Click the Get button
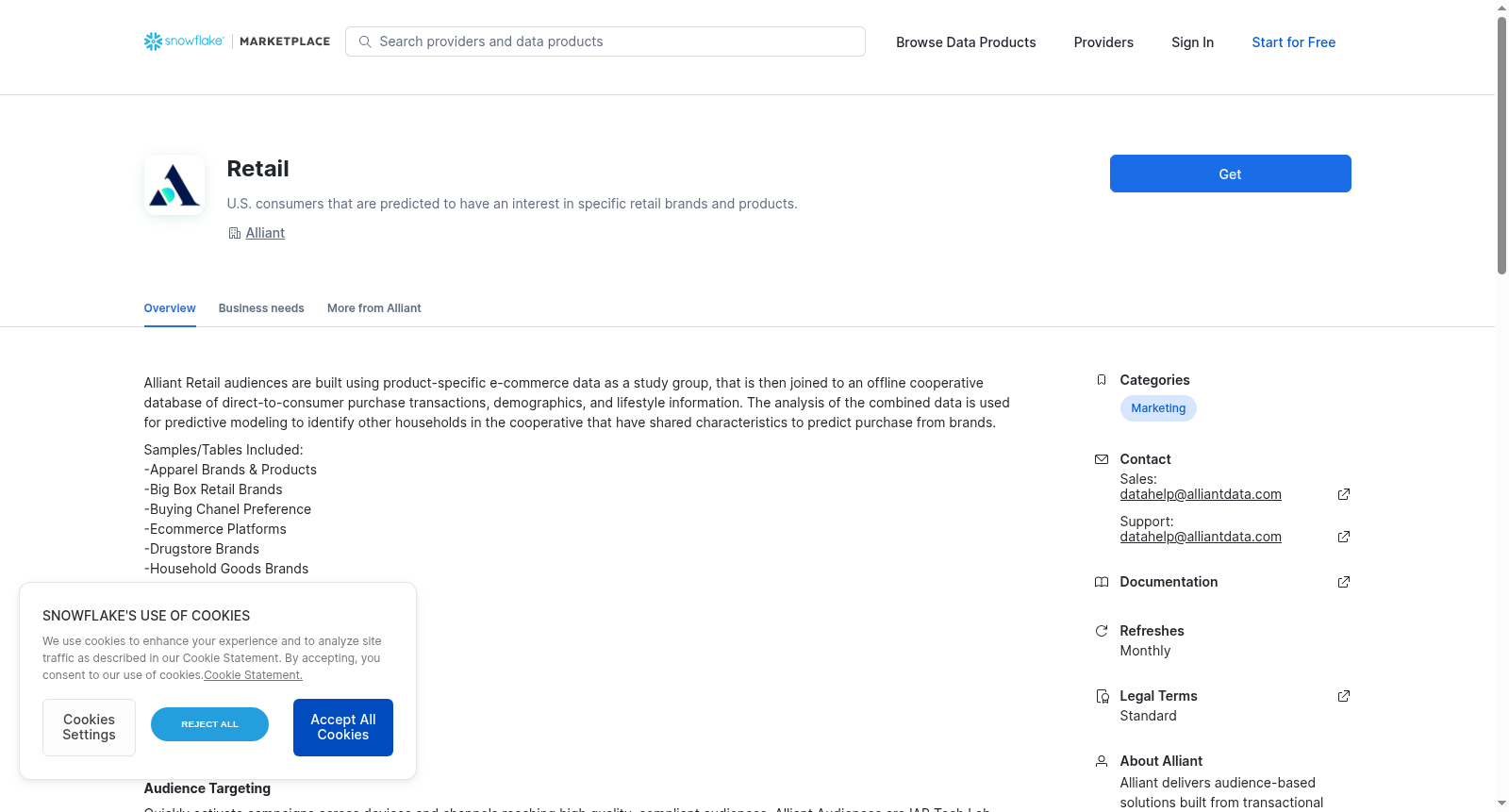The height and width of the screenshot is (812, 1509). pyautogui.click(x=1230, y=174)
